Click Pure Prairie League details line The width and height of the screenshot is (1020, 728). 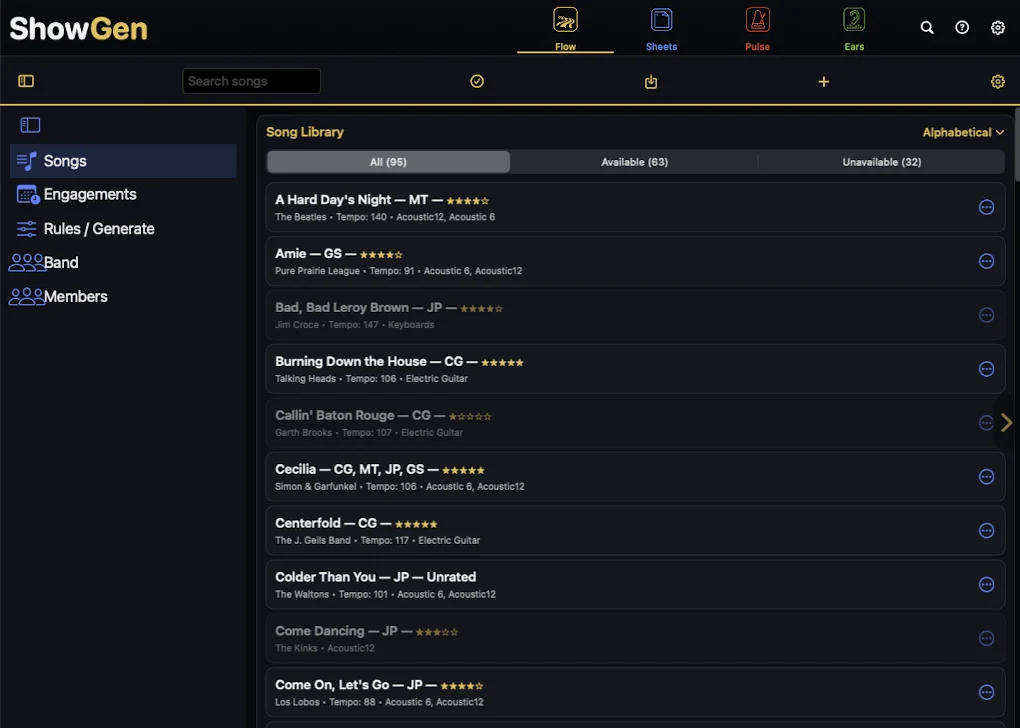coord(399,271)
